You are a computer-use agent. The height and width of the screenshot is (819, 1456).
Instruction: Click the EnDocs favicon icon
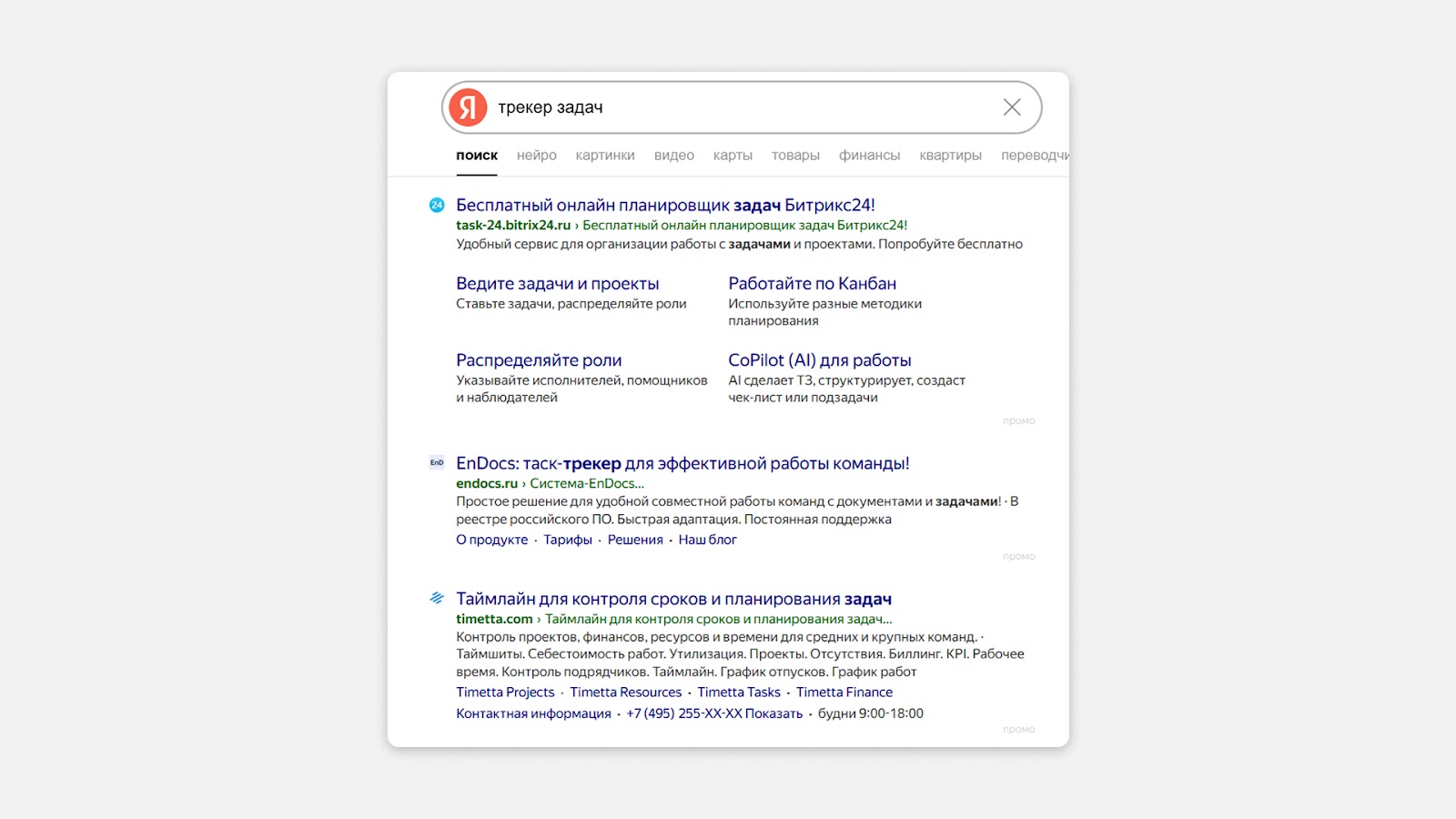point(437,462)
